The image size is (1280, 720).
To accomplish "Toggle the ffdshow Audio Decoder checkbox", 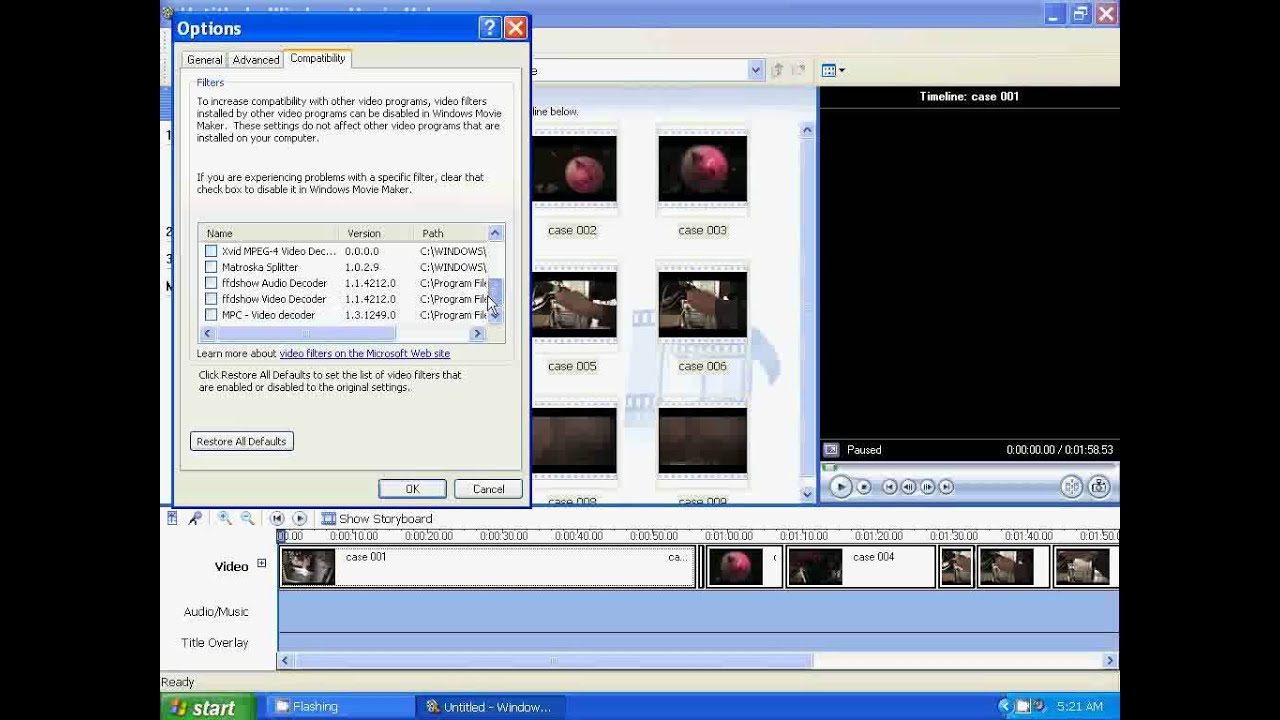I will [x=211, y=283].
